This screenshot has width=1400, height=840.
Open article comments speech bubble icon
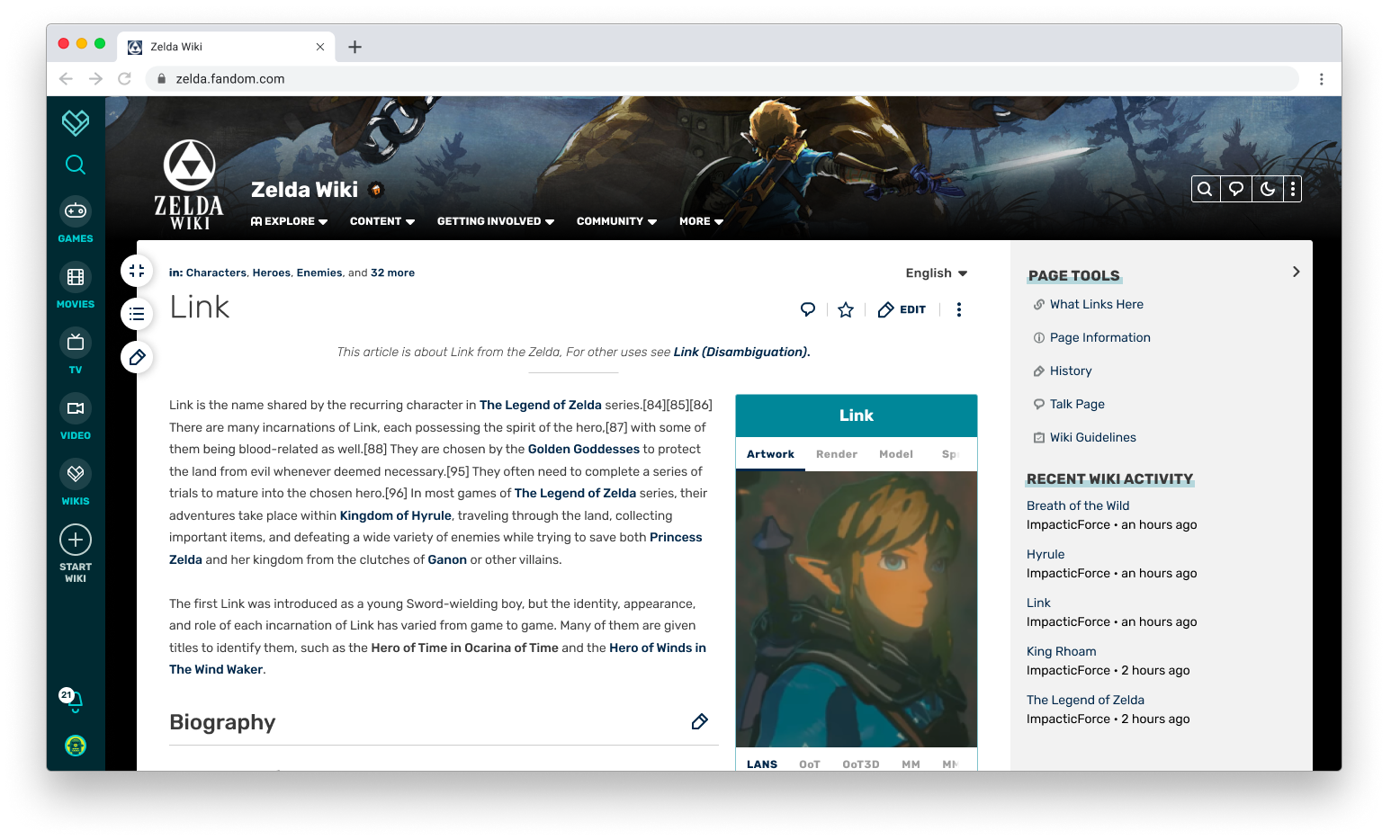pyautogui.click(x=808, y=309)
